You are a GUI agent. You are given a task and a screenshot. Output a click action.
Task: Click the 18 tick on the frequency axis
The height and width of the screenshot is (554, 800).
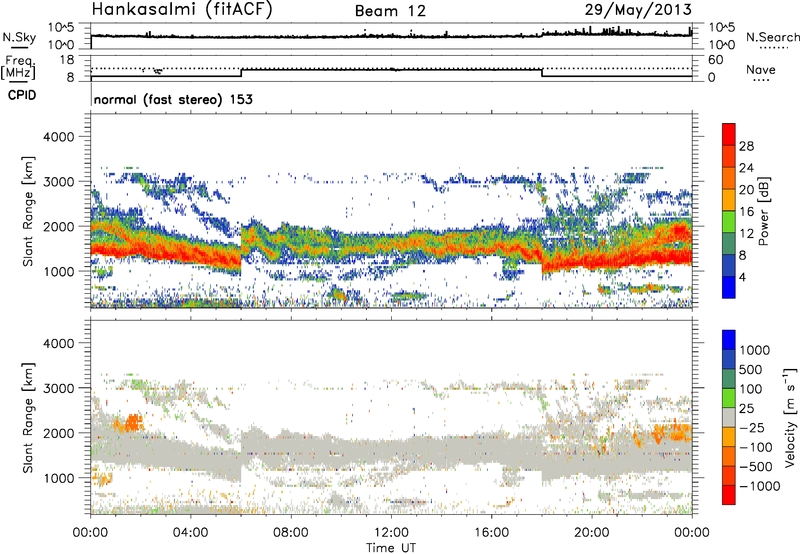[x=67, y=60]
